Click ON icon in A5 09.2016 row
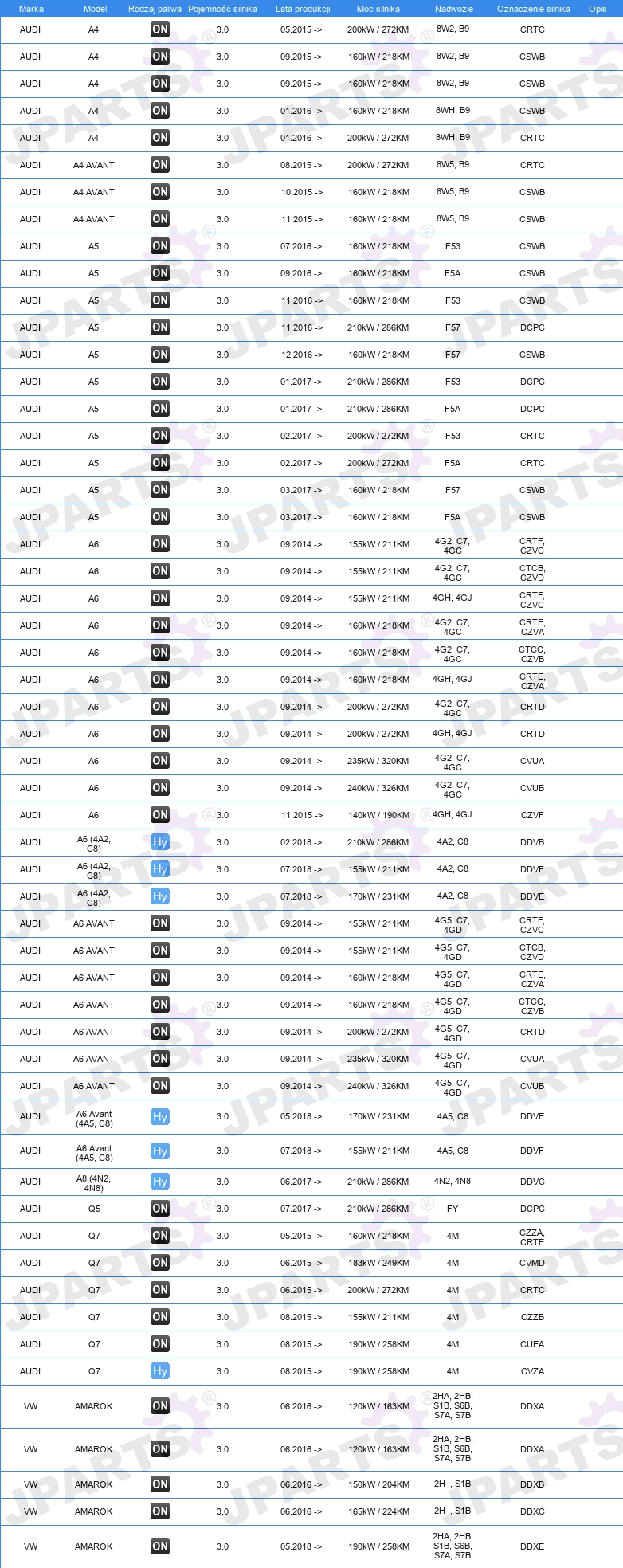Viewport: 623px width, 1568px height. [x=160, y=273]
